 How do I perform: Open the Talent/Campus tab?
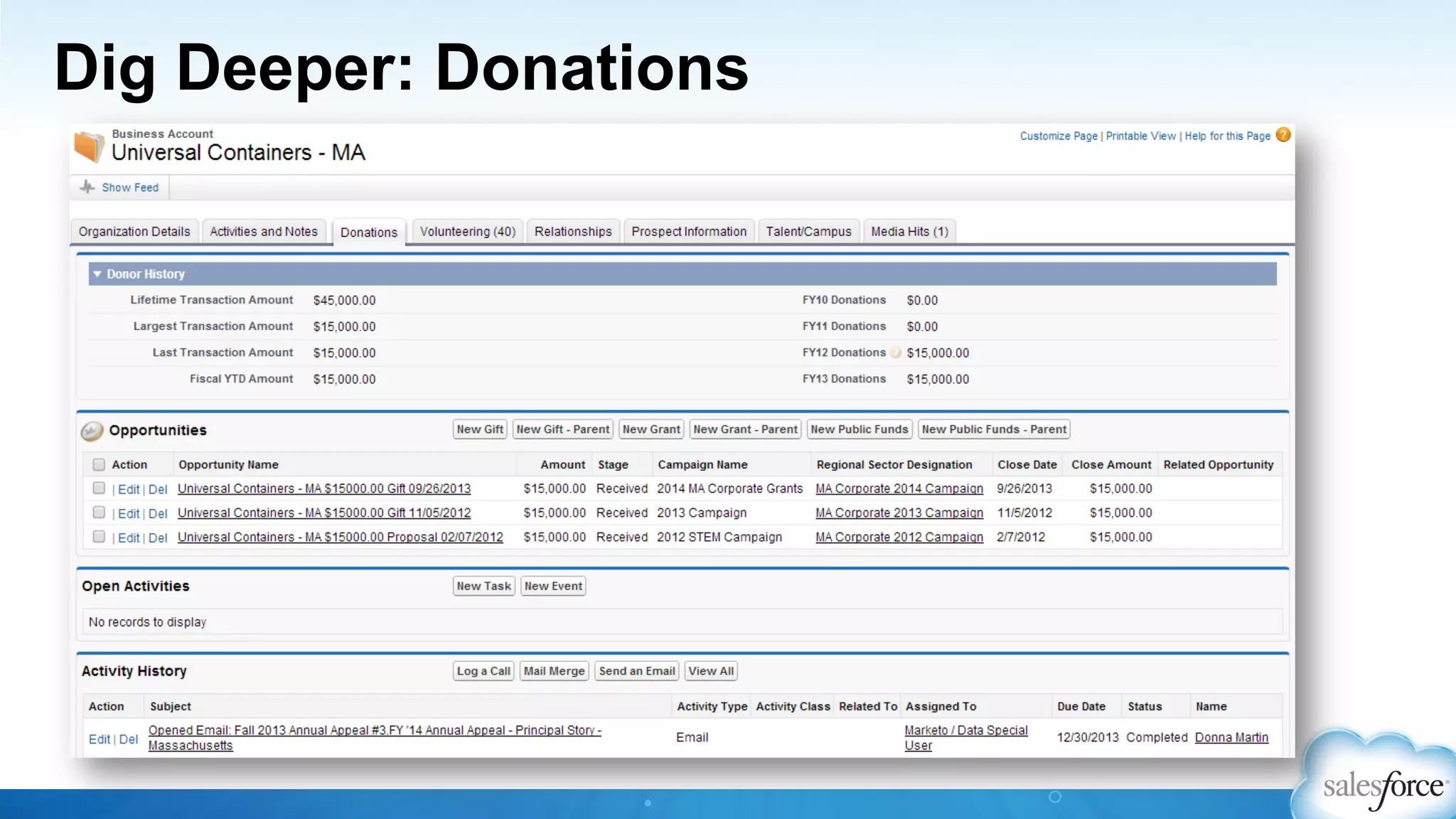(x=808, y=232)
